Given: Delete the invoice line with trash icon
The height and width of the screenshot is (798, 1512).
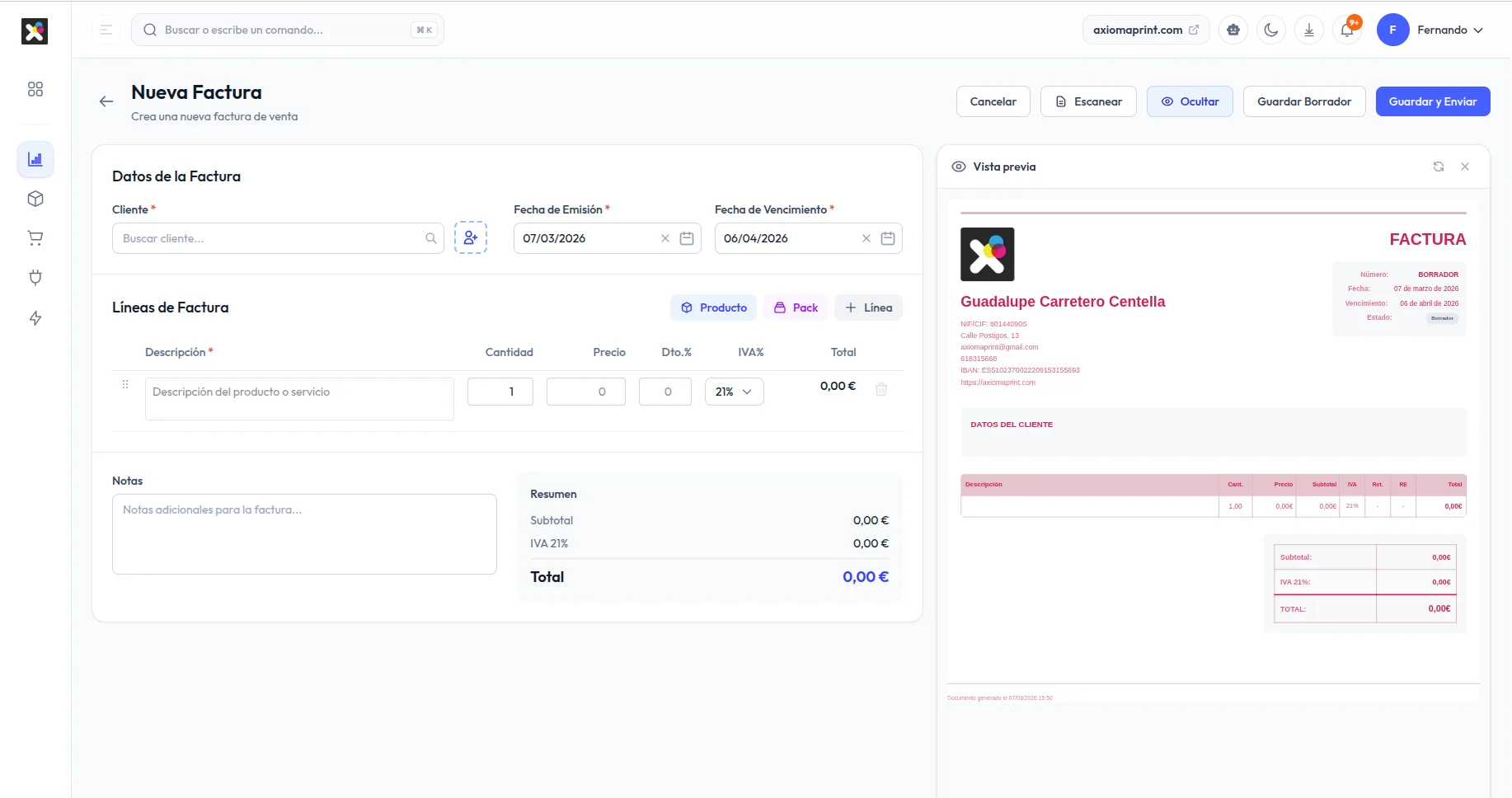Looking at the screenshot, I should pyautogui.click(x=881, y=389).
